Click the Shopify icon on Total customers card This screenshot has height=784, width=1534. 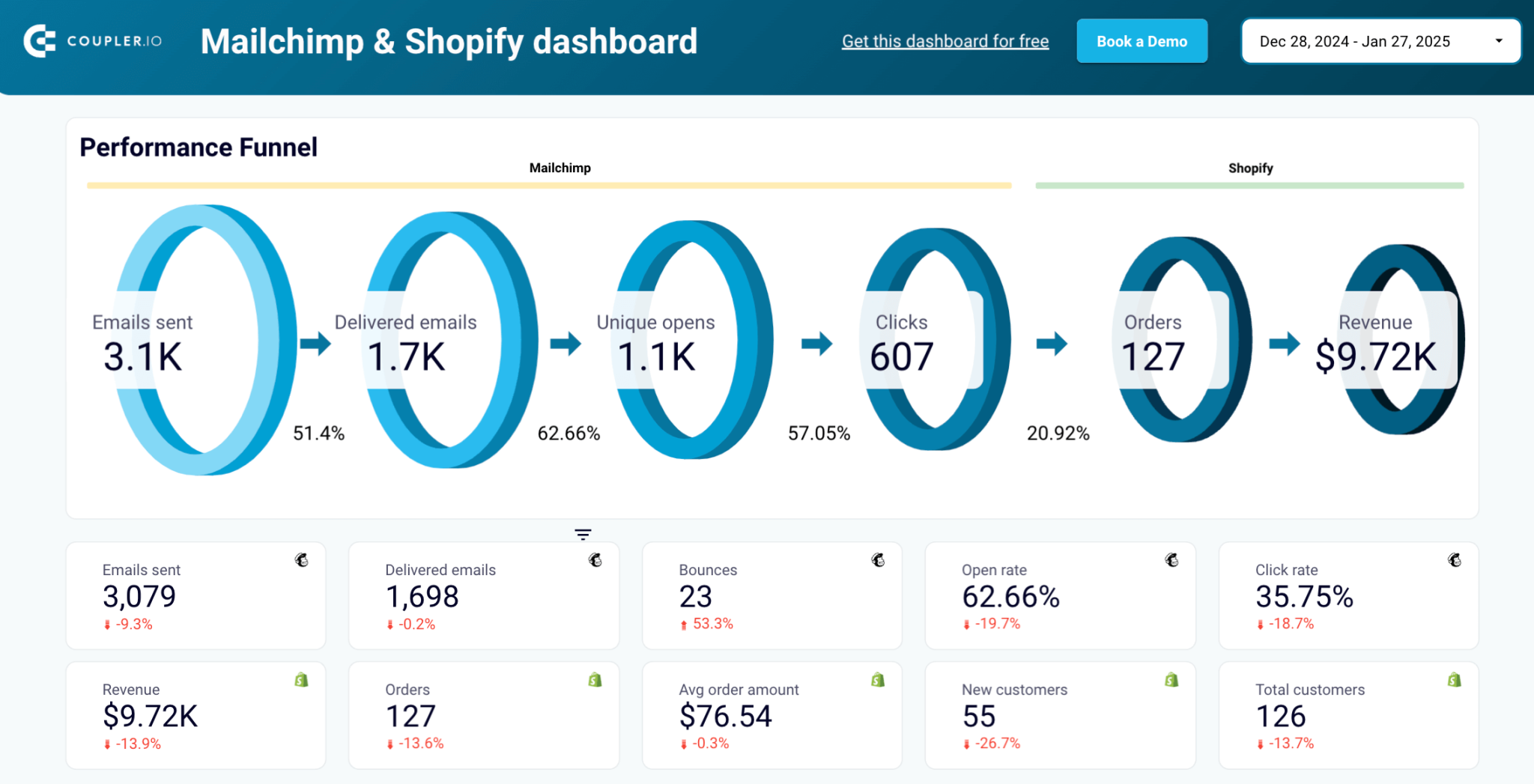(x=1454, y=680)
